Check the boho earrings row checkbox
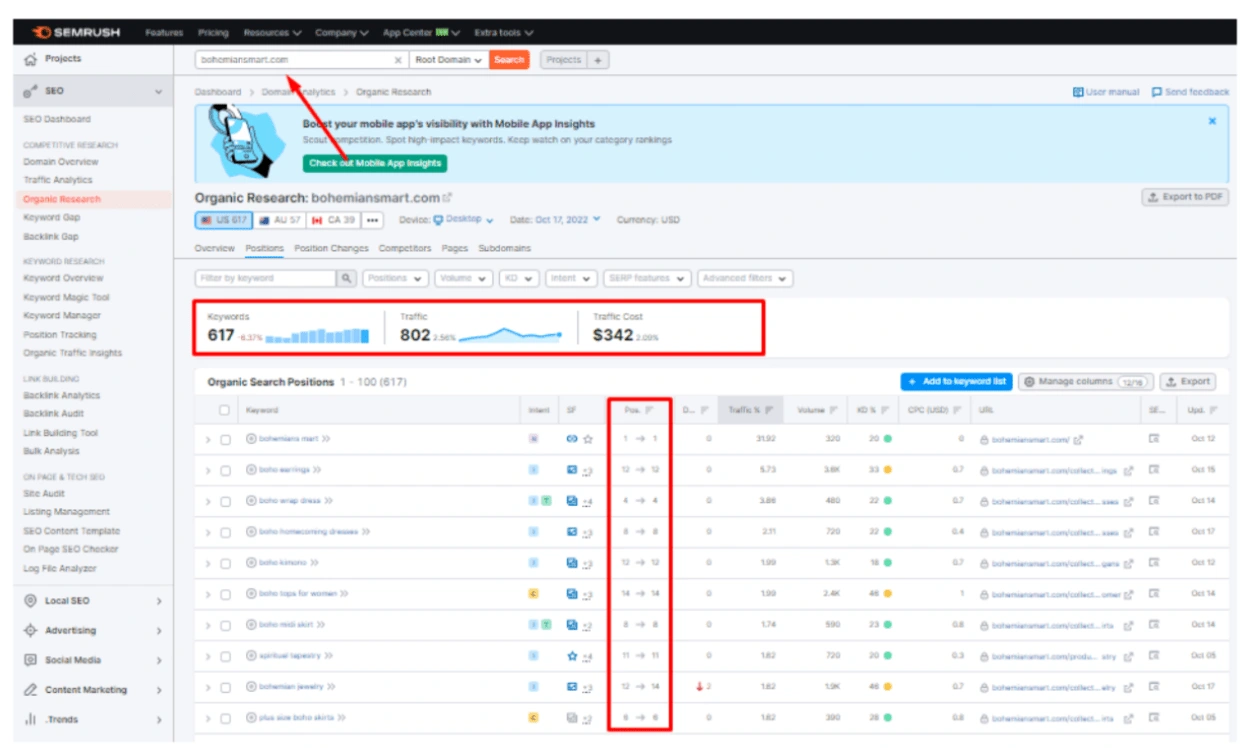1253x748 pixels. click(225, 470)
